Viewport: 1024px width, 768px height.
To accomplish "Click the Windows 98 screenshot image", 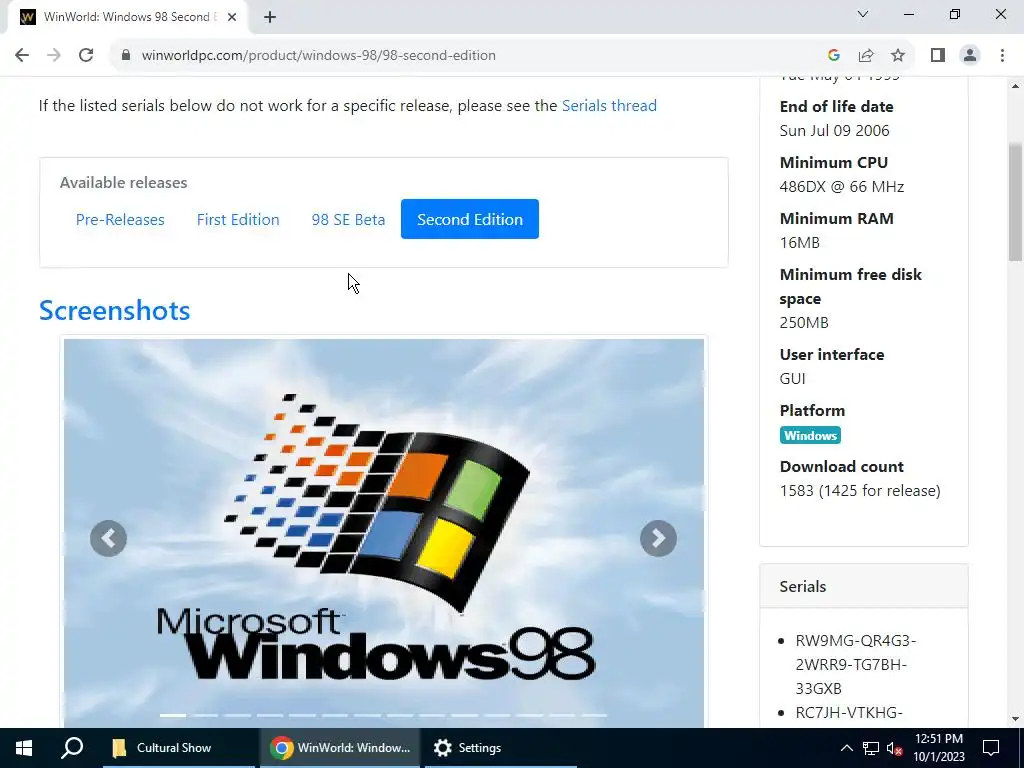I will click(x=384, y=532).
